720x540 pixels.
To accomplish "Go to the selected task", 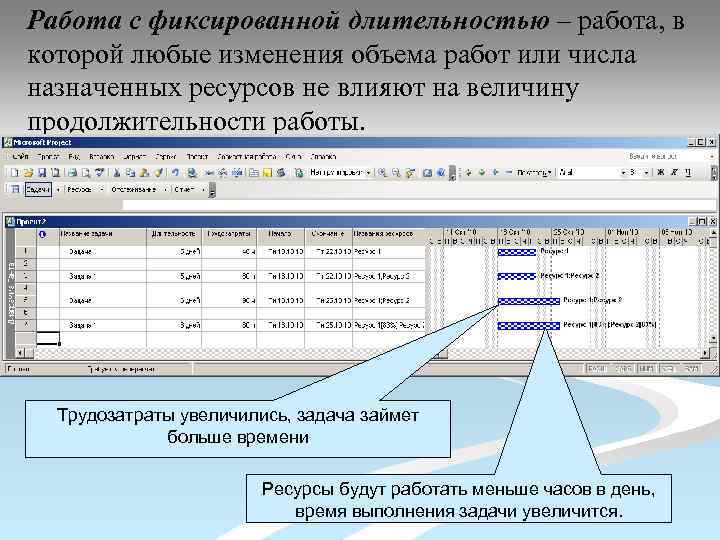I will (x=411, y=173).
